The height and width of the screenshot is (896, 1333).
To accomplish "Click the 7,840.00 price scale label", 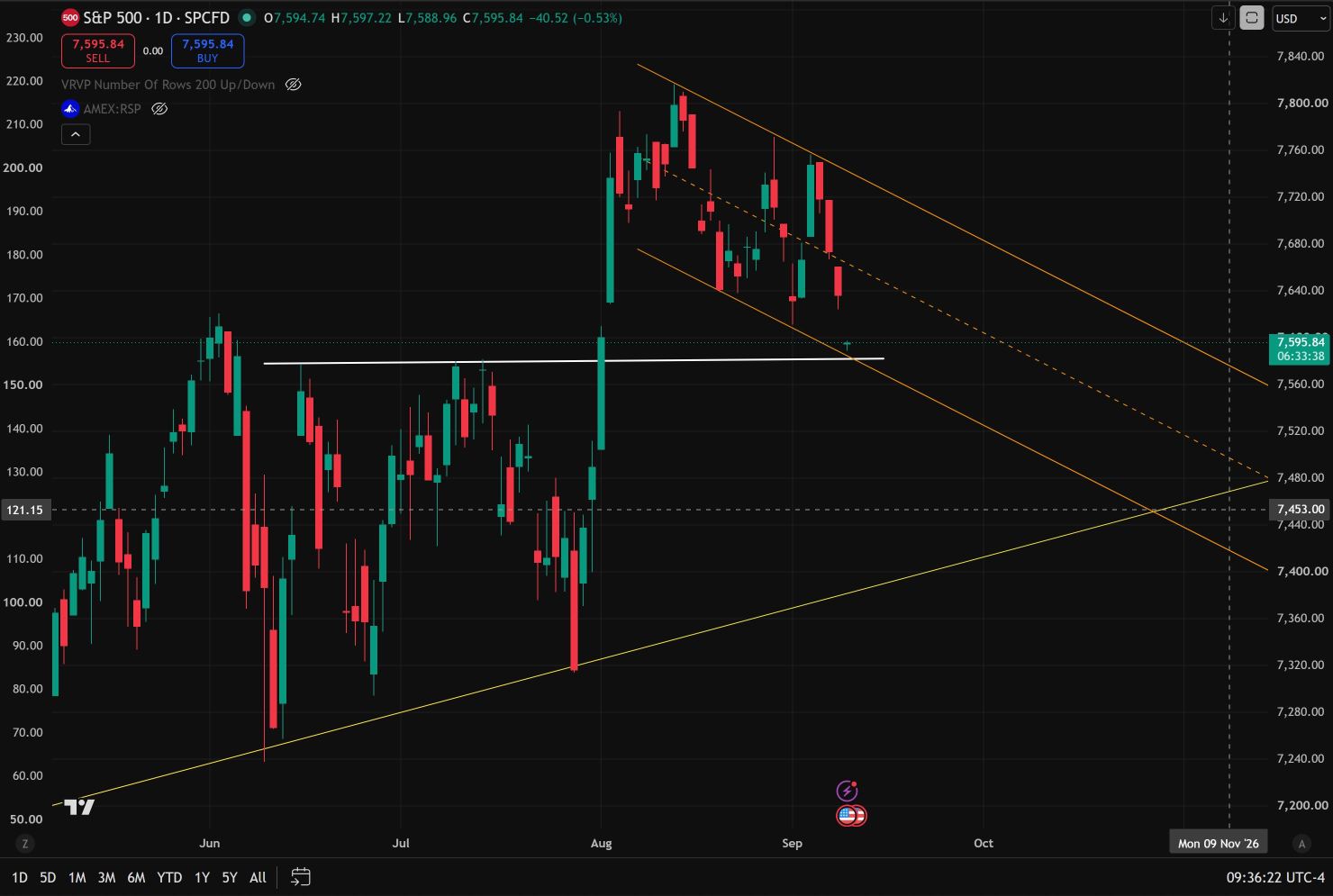I will click(1301, 57).
